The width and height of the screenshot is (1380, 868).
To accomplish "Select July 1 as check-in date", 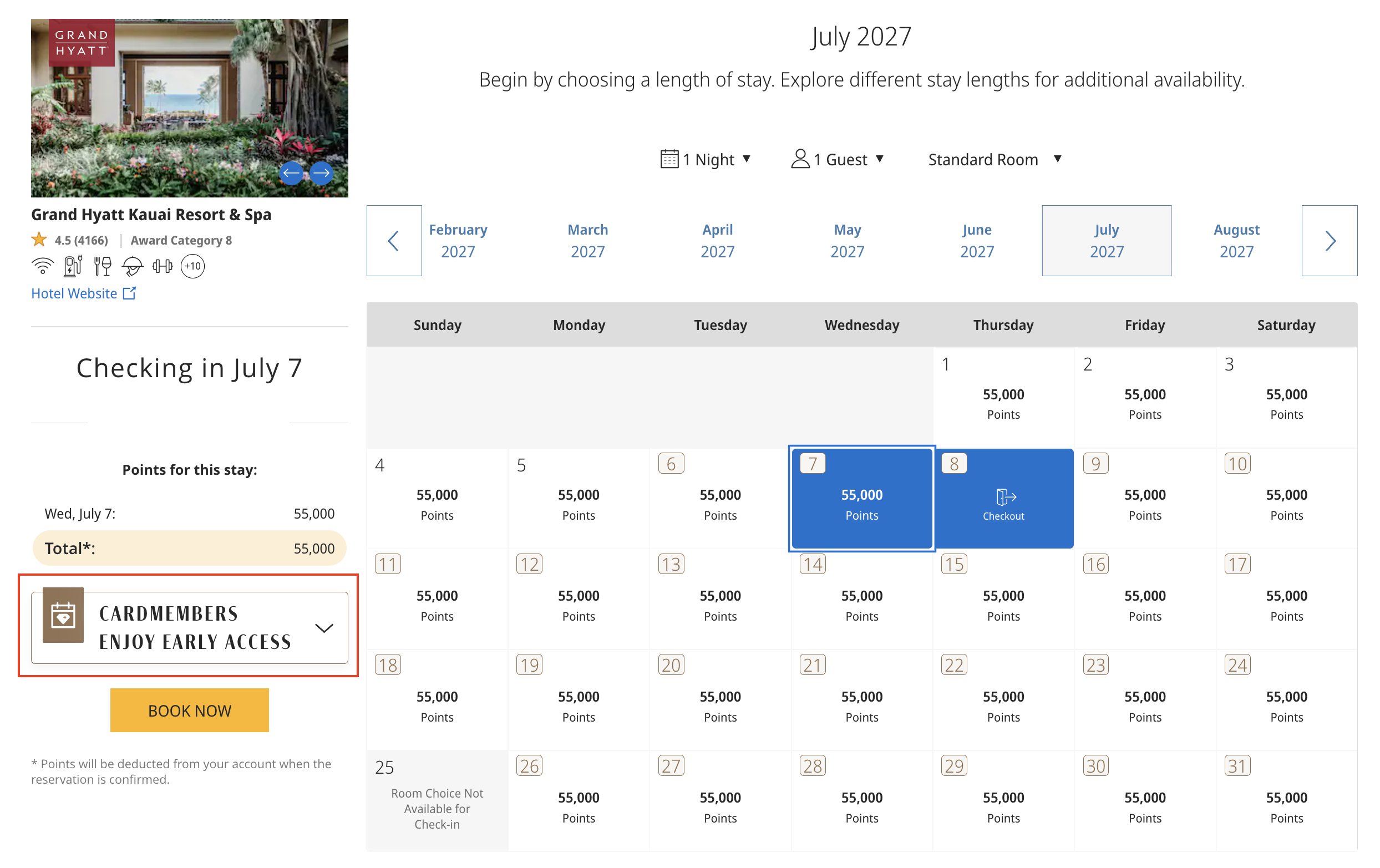I will 1003,397.
